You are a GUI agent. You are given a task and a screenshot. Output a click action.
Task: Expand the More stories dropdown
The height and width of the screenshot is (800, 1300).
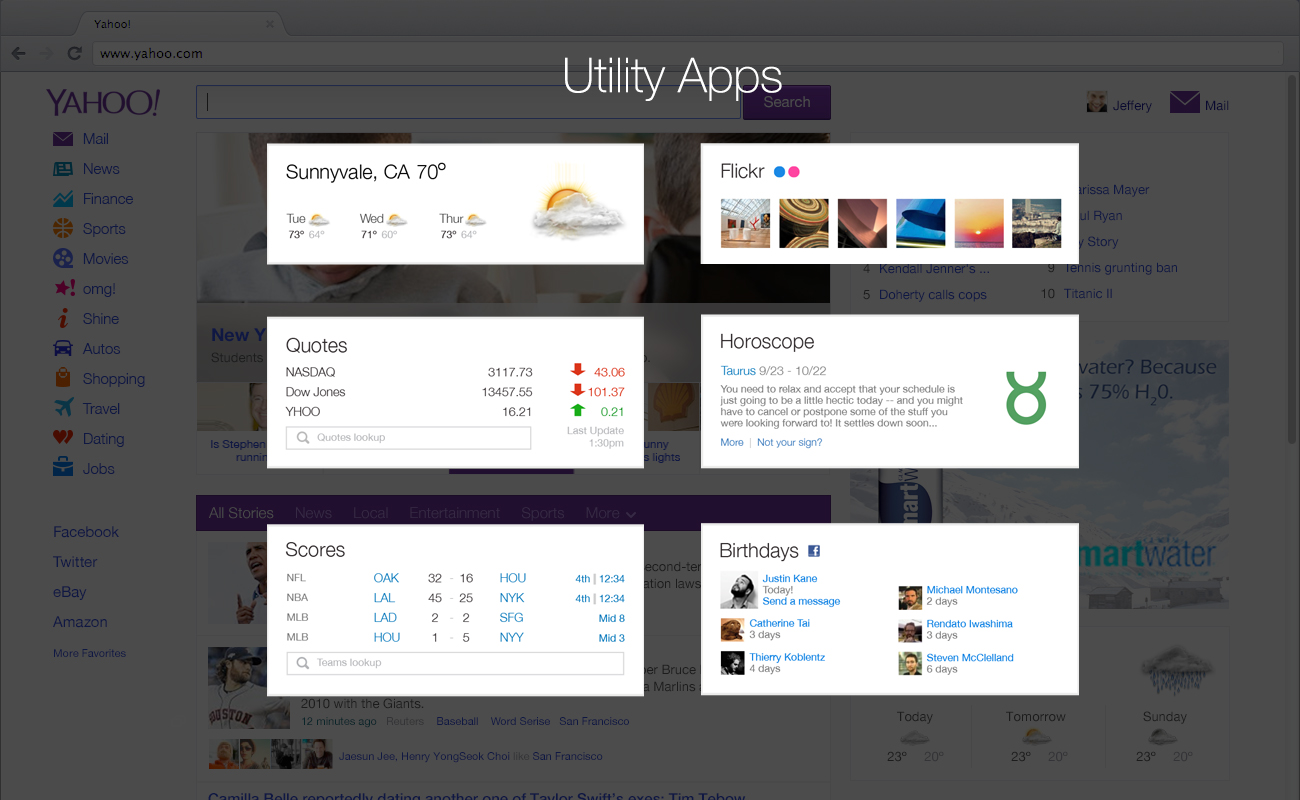pos(610,513)
